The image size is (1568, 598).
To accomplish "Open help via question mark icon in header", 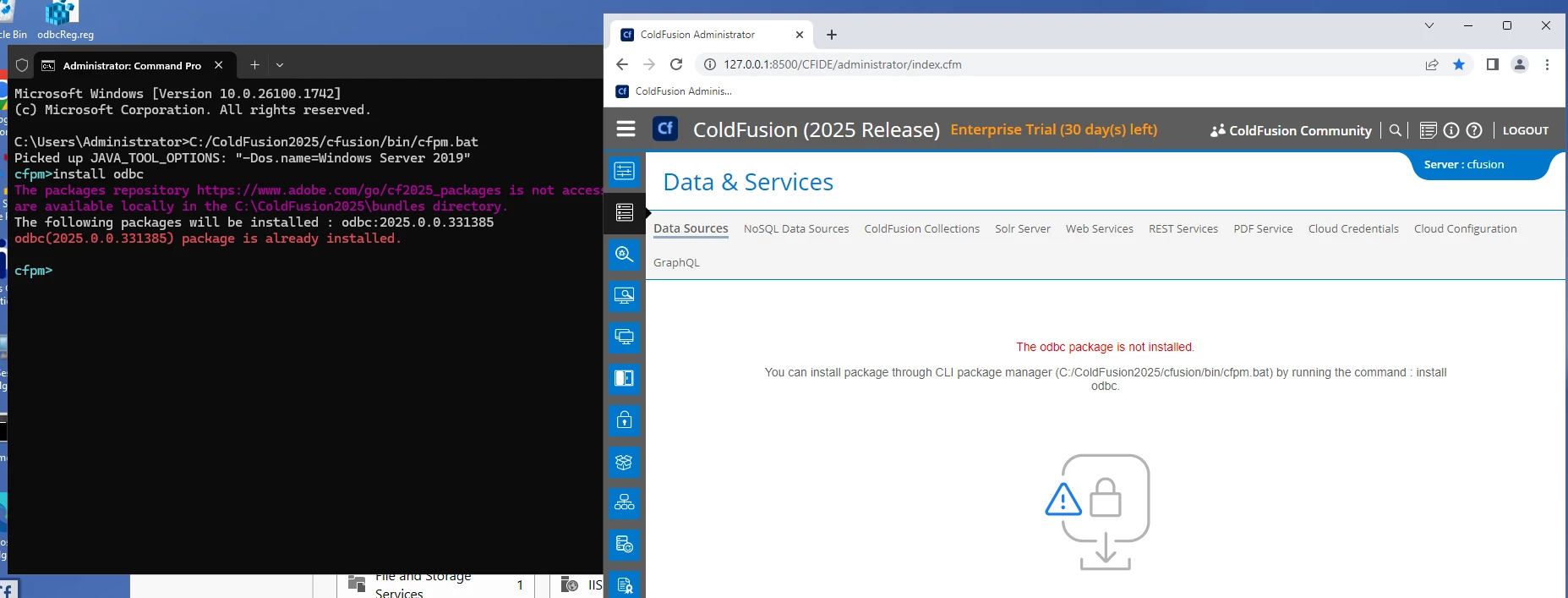I will point(1474,130).
